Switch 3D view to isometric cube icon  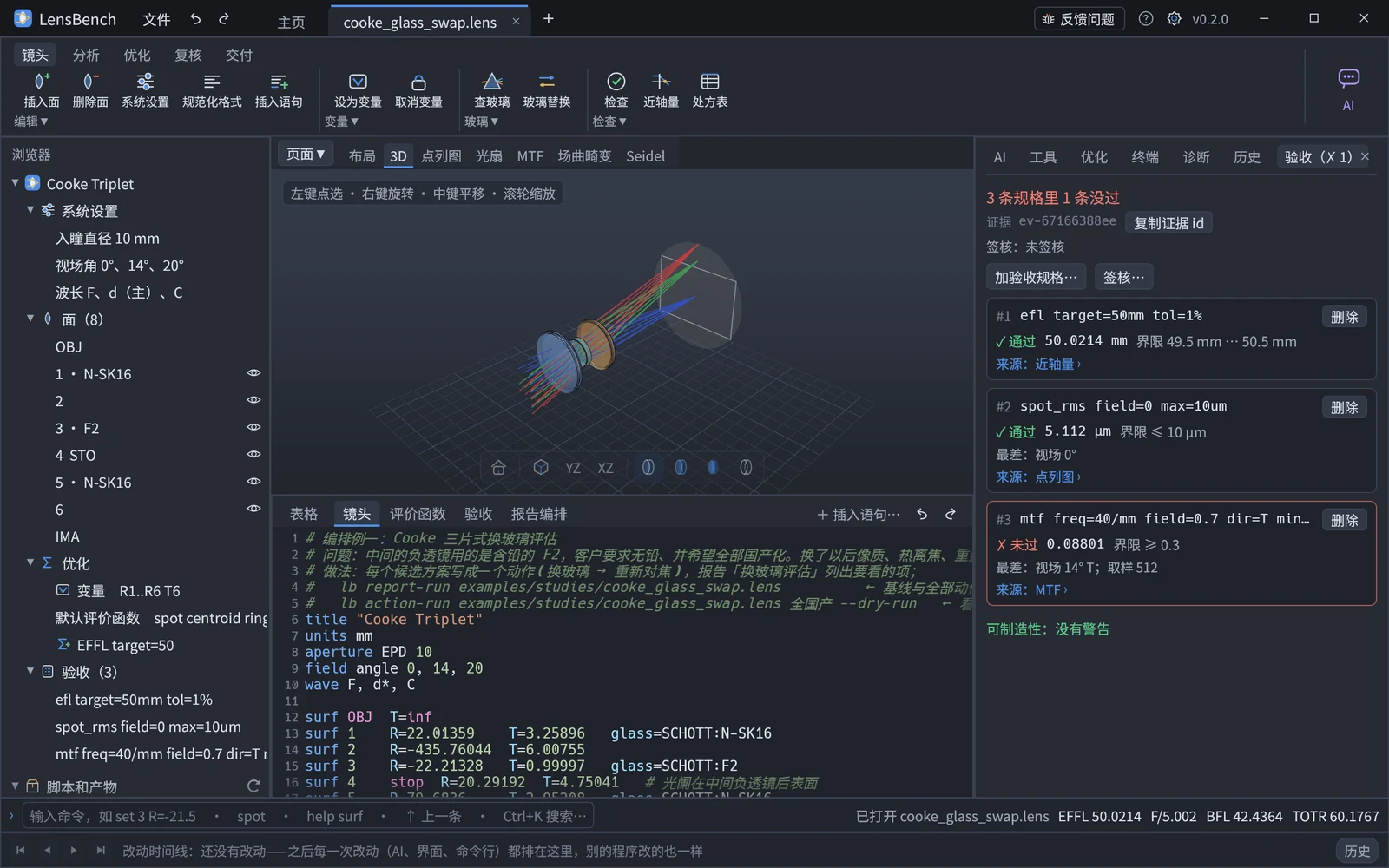point(541,468)
